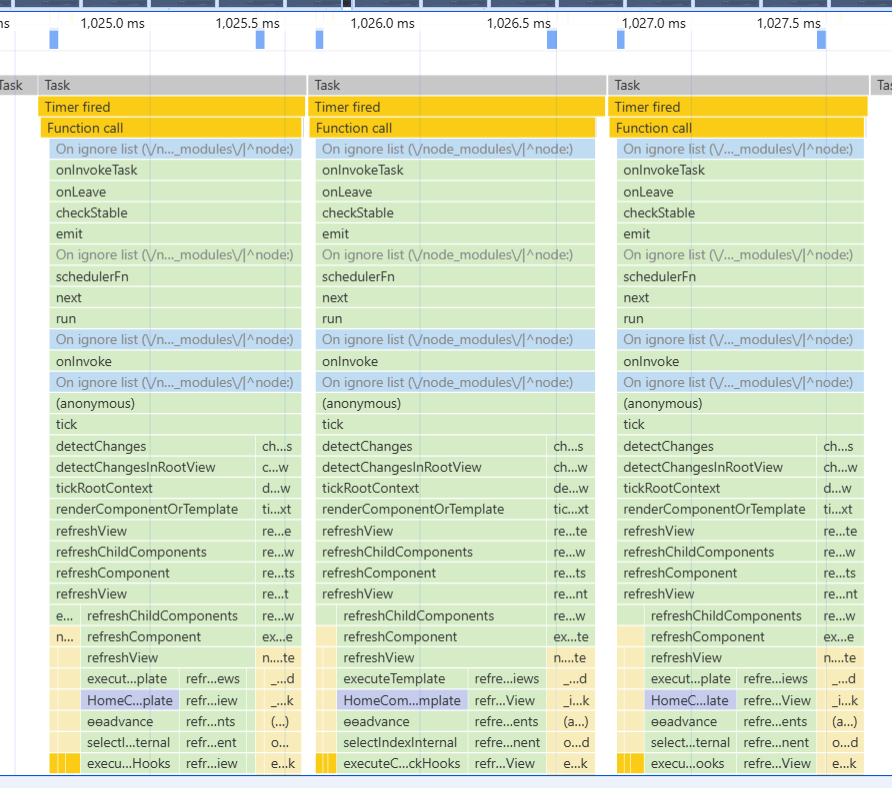Click the 1,025.0 ms ruler label
Image resolution: width=892 pixels, height=788 pixels.
tap(113, 23)
